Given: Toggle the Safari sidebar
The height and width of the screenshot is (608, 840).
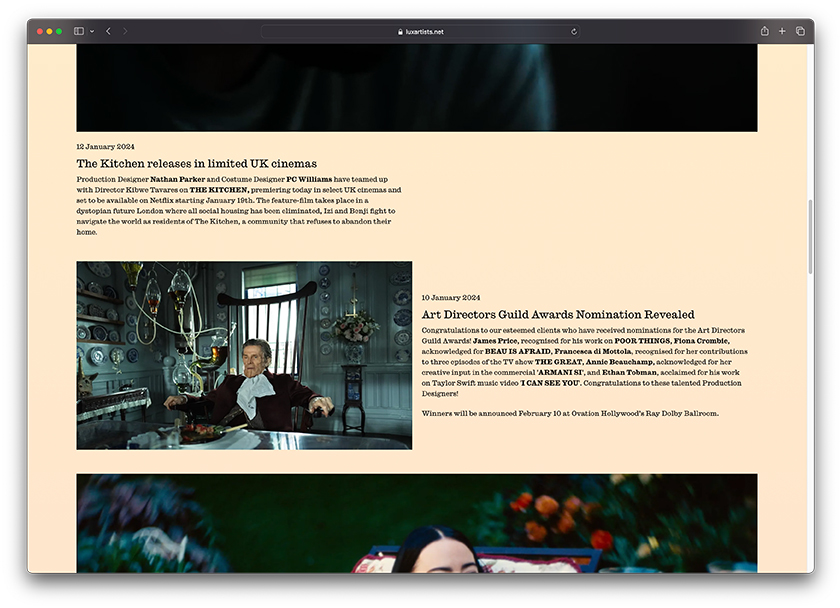Looking at the screenshot, I should click(79, 31).
